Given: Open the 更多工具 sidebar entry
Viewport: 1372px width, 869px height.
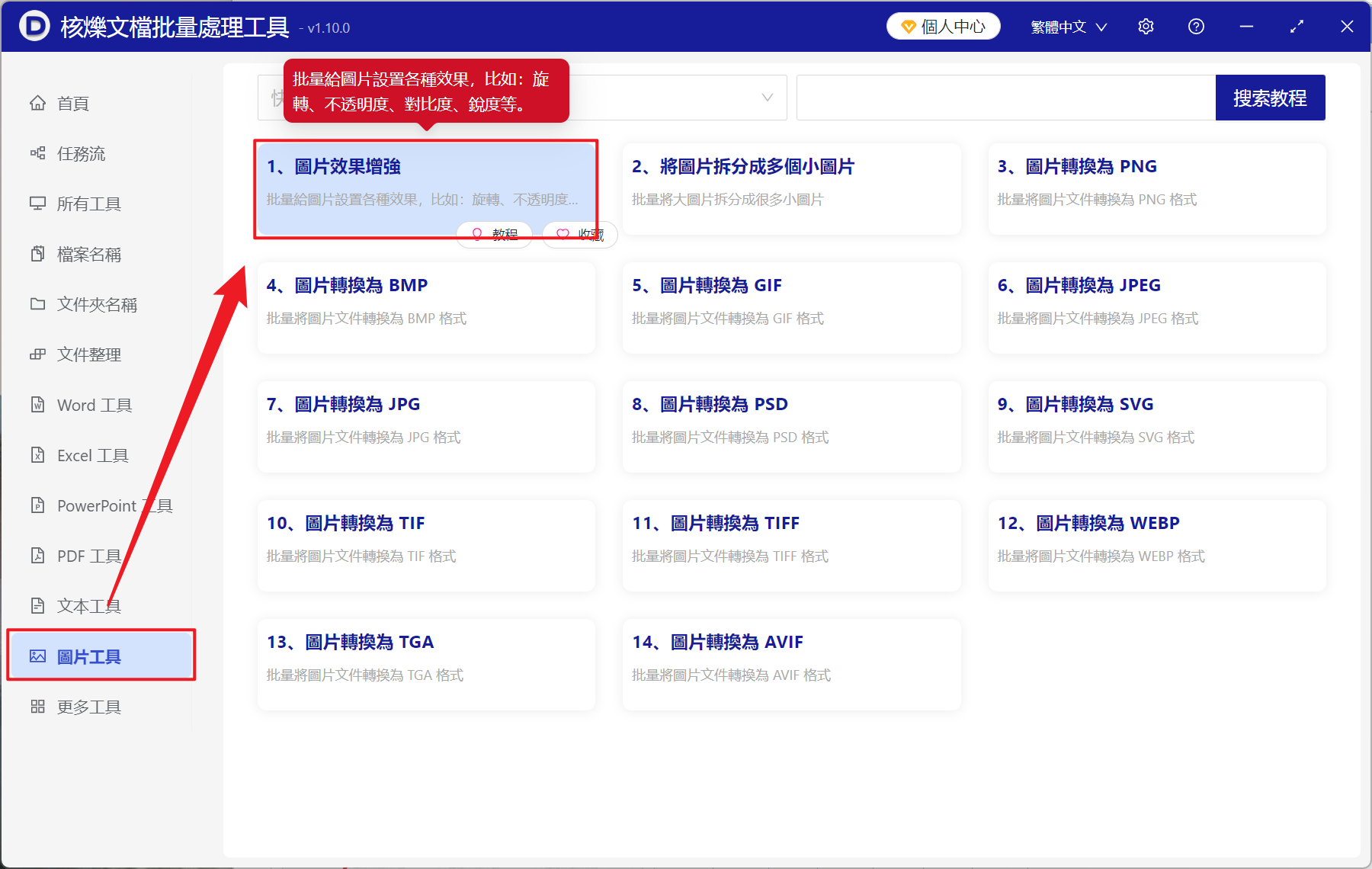Looking at the screenshot, I should pos(88,706).
